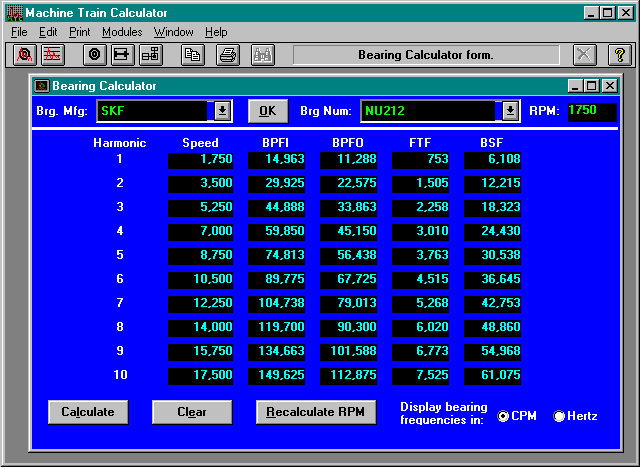Image resolution: width=640 pixels, height=467 pixels.
Task: Click harmonic 2 BPFI cell 29,925
Action: coord(276,184)
